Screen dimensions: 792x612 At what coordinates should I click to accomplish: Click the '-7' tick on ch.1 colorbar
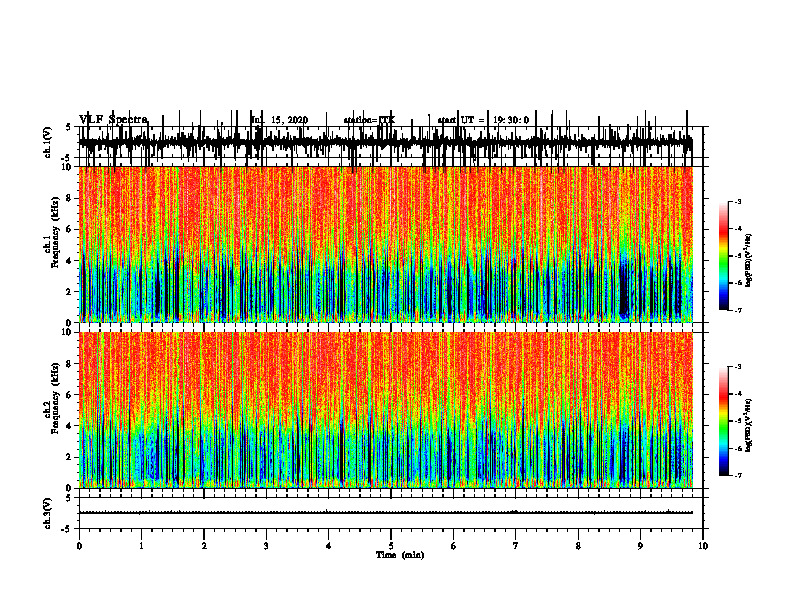[x=737, y=310]
